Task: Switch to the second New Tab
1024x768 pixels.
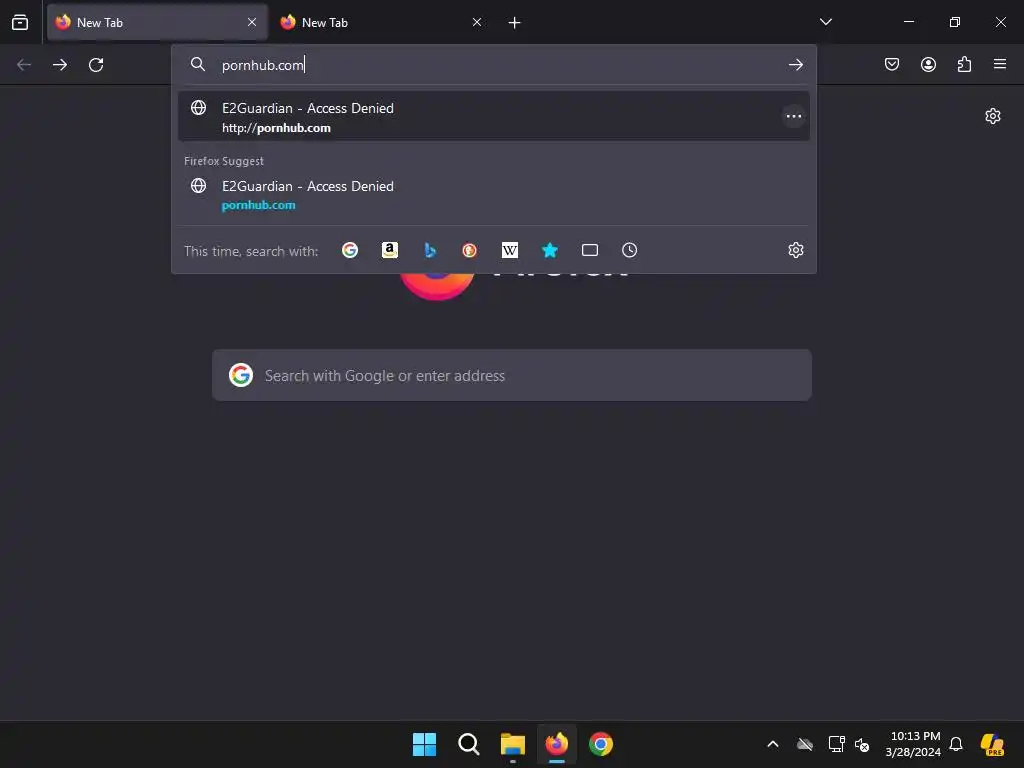Action: [x=381, y=22]
